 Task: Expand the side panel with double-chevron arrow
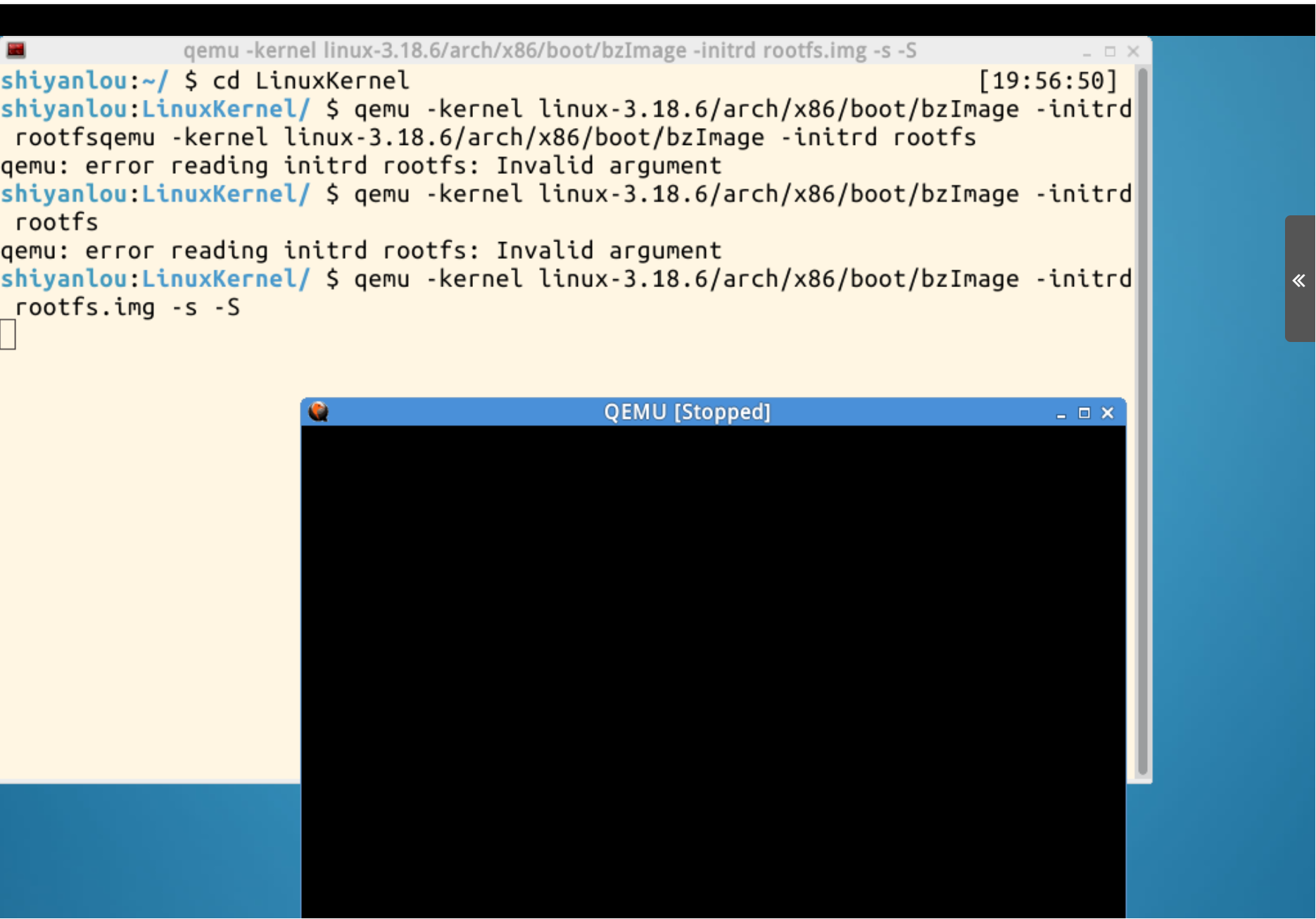[1299, 280]
